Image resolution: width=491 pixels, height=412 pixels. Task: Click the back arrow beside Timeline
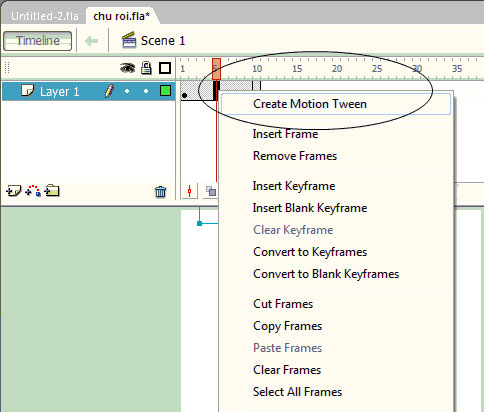(x=92, y=41)
